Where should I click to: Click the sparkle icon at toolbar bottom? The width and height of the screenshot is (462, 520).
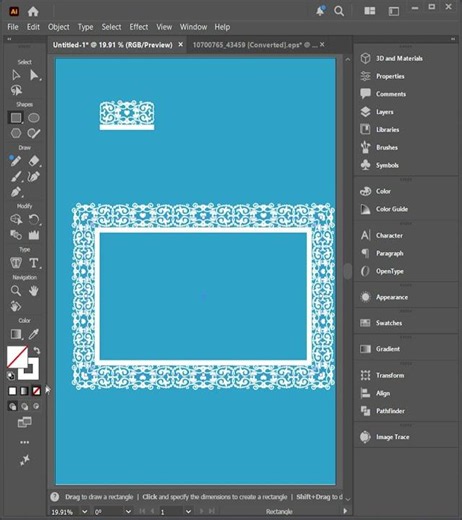(x=25, y=460)
